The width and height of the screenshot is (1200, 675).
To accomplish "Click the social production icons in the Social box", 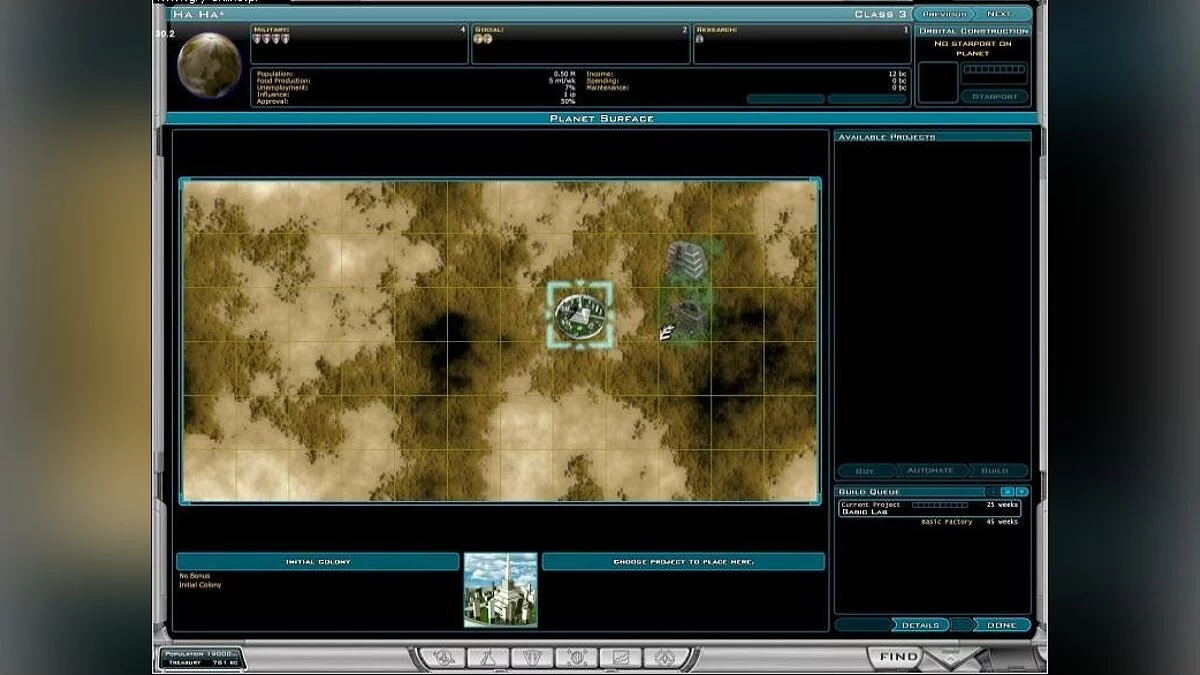I will 483,39.
